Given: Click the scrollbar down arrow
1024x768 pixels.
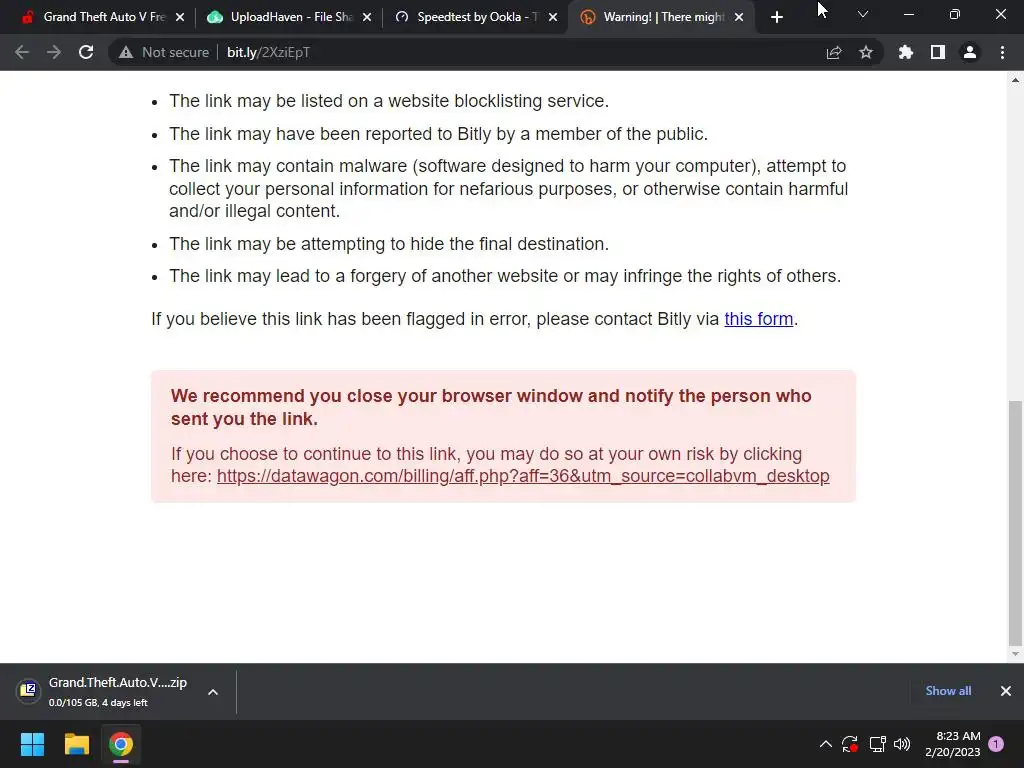Looking at the screenshot, I should (x=1016, y=654).
